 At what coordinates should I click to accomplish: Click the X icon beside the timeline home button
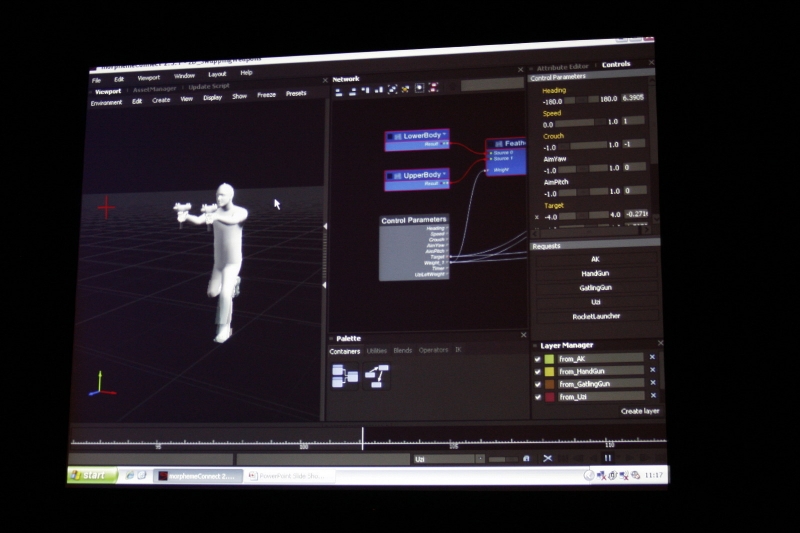click(548, 458)
